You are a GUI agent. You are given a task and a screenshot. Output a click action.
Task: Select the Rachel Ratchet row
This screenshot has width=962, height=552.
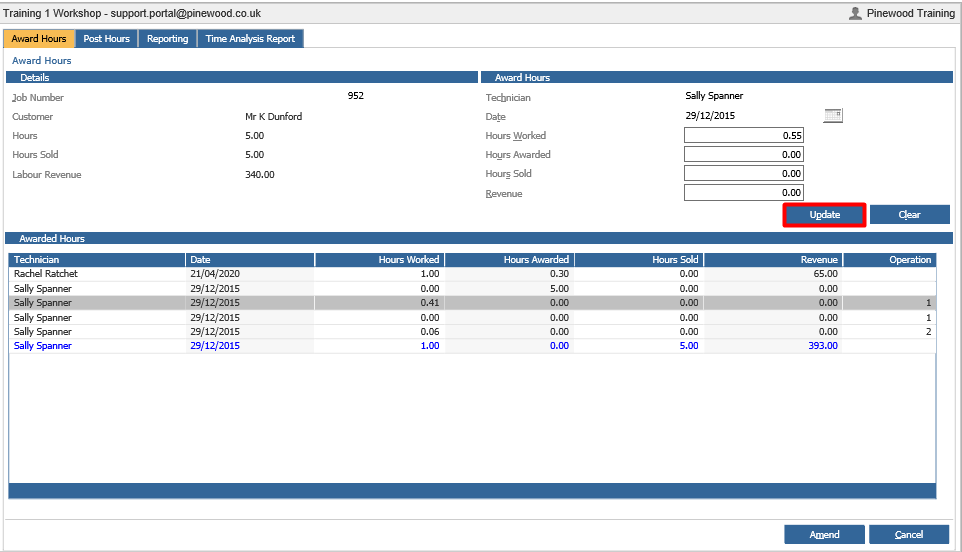(x=472, y=274)
